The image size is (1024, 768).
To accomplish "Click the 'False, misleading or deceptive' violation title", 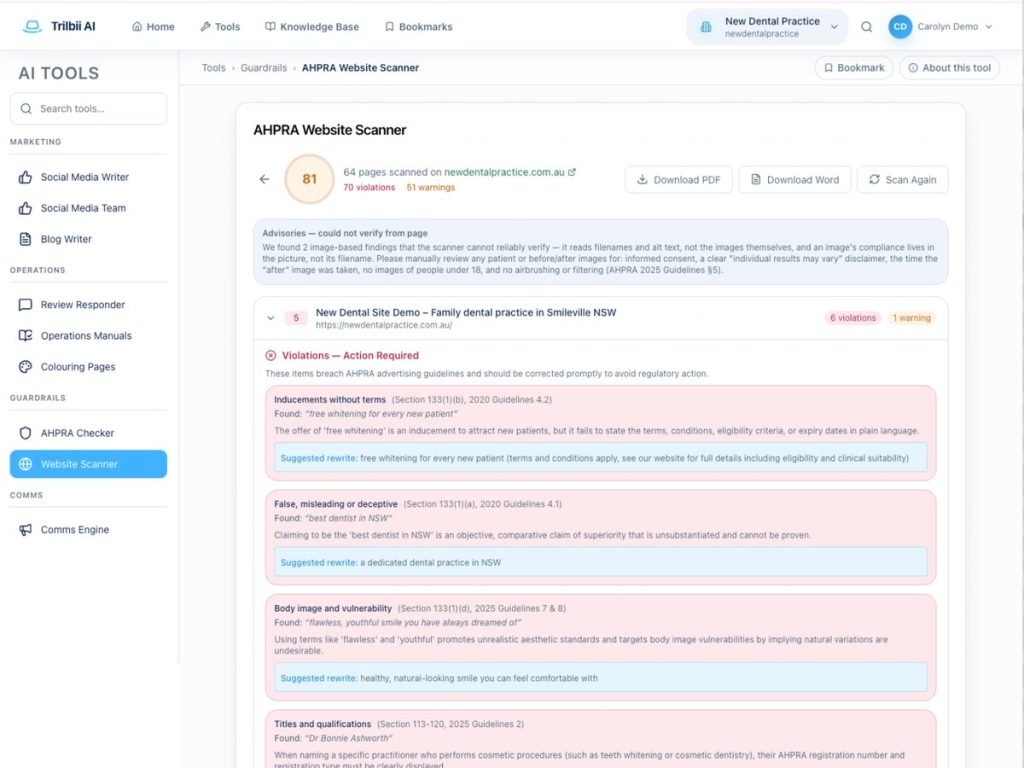I will (336, 504).
